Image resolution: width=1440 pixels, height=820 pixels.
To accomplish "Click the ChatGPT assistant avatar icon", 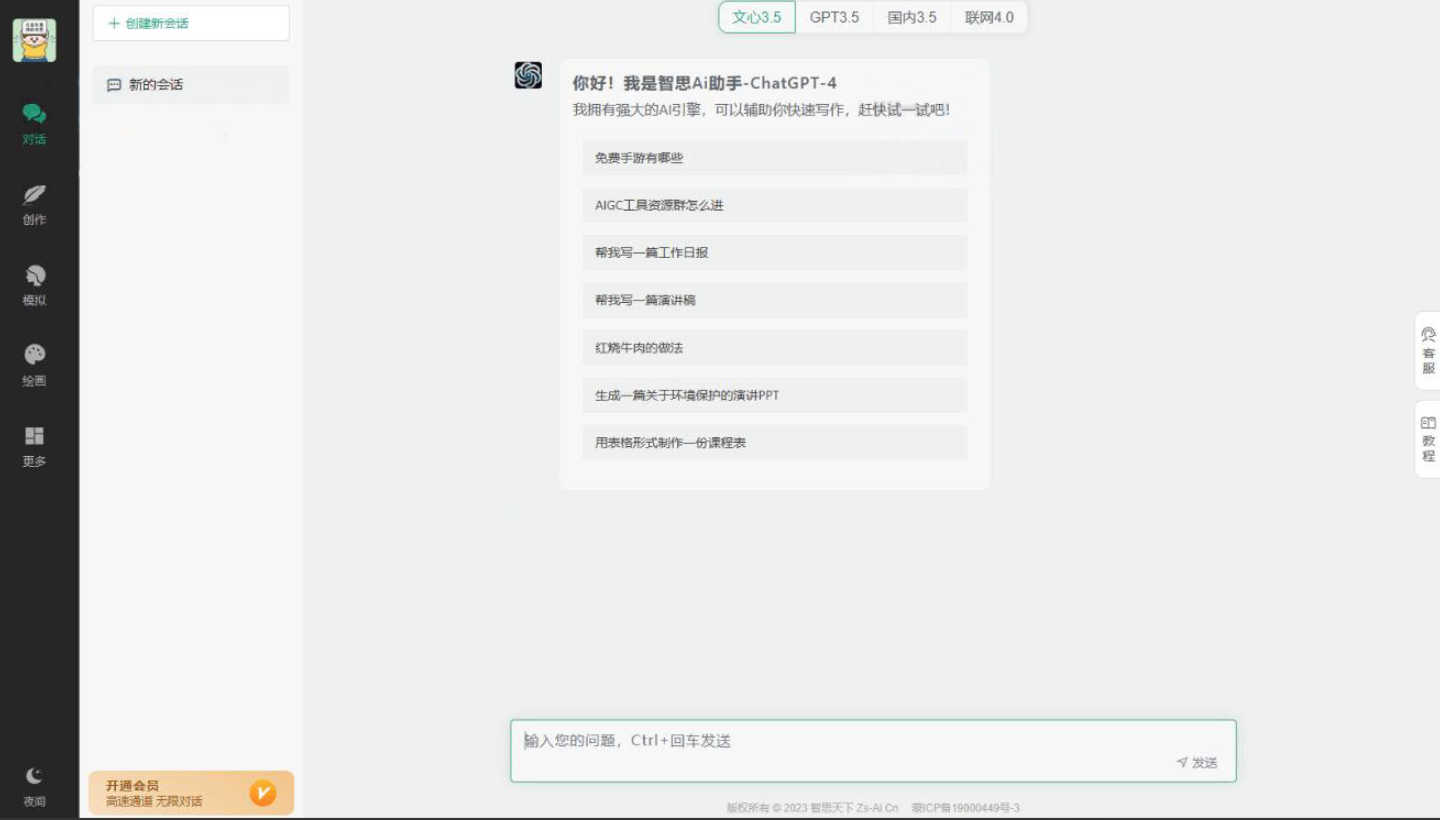I will pyautogui.click(x=528, y=75).
